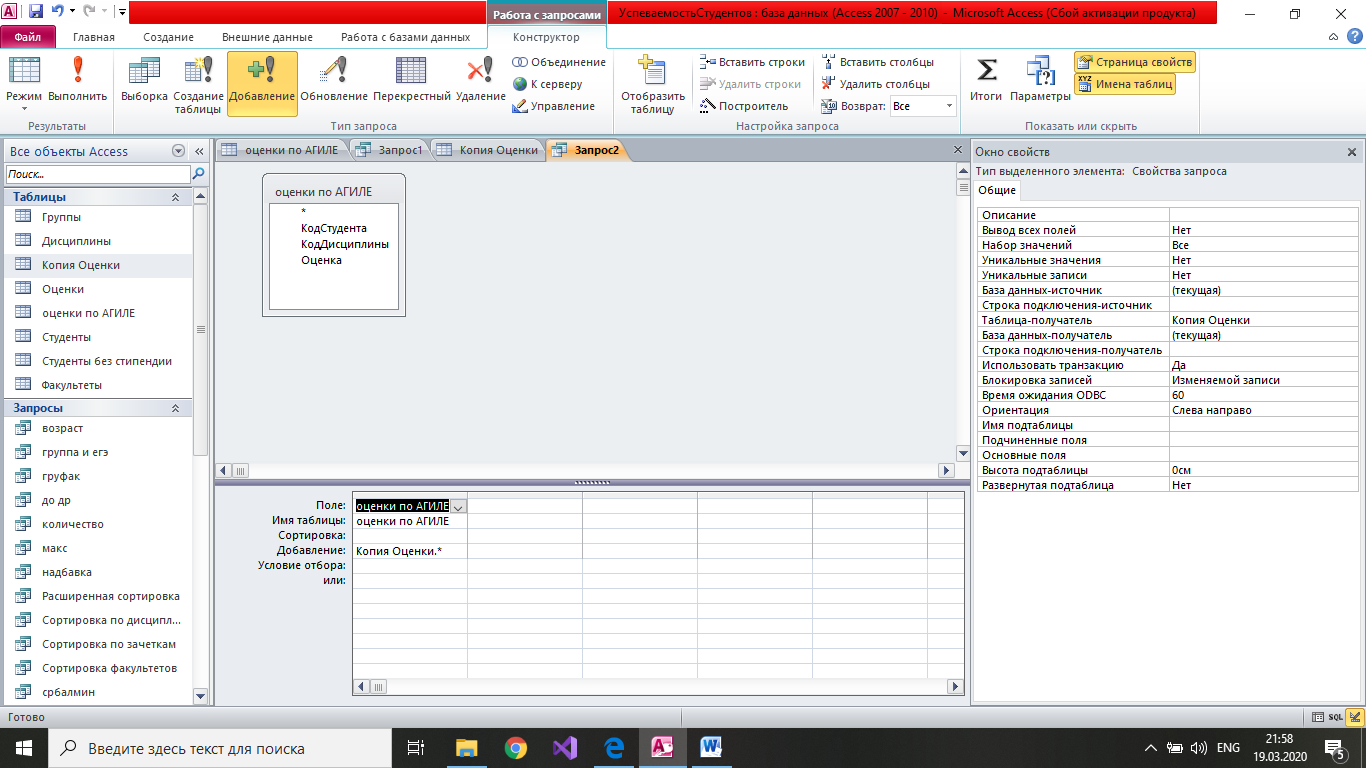Image resolution: width=1366 pixels, height=768 pixels.
Task: Open the Поле cell dropdown arrow
Action: pyautogui.click(x=458, y=506)
